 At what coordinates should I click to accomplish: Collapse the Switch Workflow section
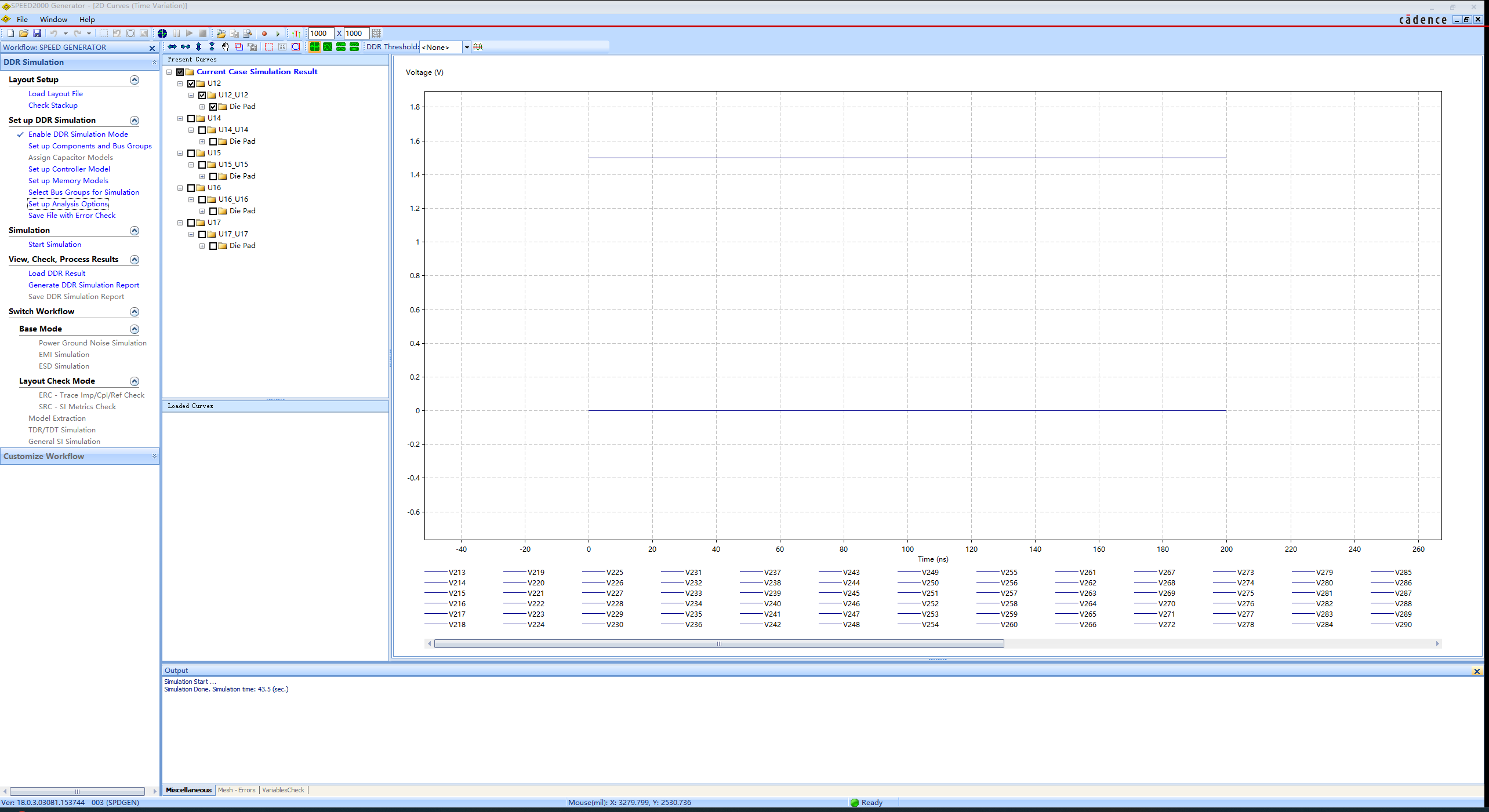pos(135,312)
